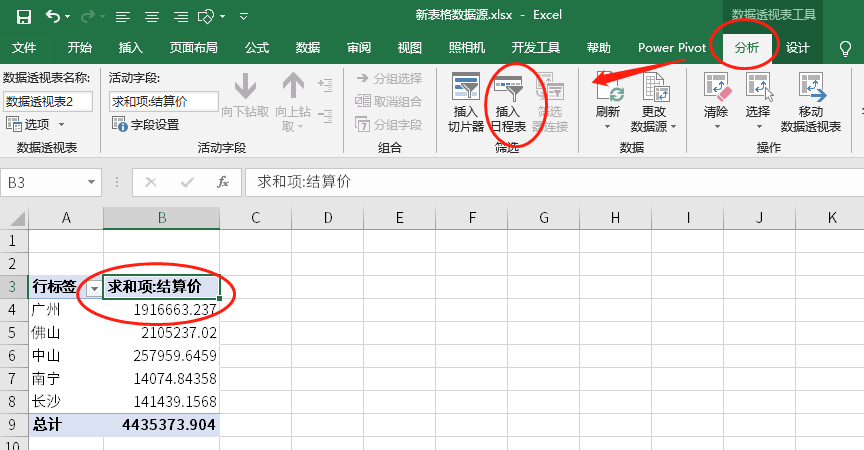Click the Save icon in the quick access toolbar

(24, 17)
